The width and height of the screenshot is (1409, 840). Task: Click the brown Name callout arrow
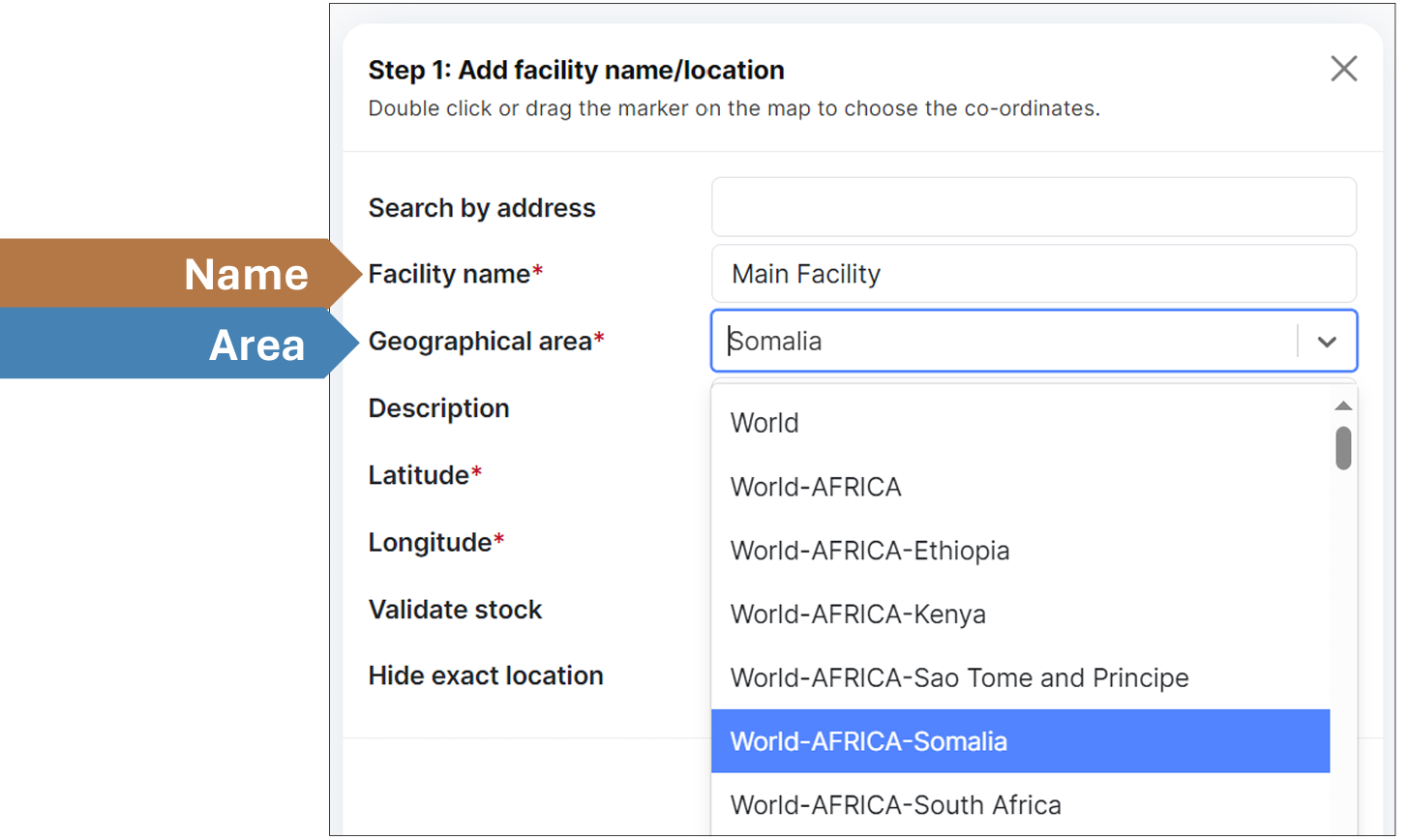point(179,274)
